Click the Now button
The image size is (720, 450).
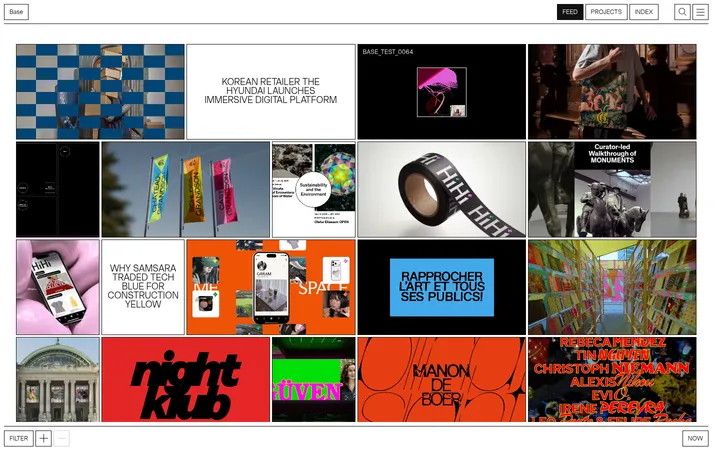point(695,439)
